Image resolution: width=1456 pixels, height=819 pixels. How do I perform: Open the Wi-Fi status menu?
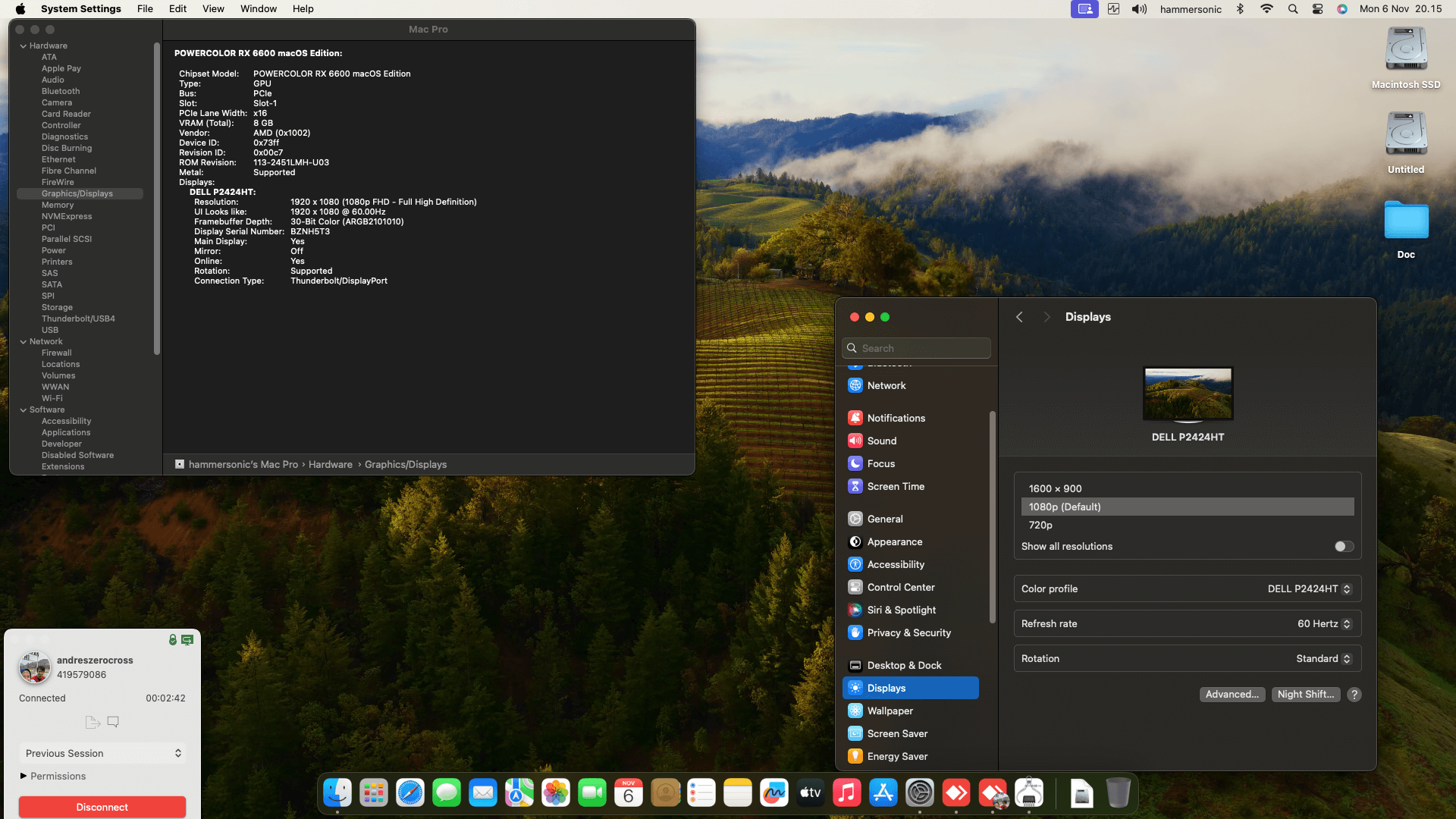pos(1266,9)
